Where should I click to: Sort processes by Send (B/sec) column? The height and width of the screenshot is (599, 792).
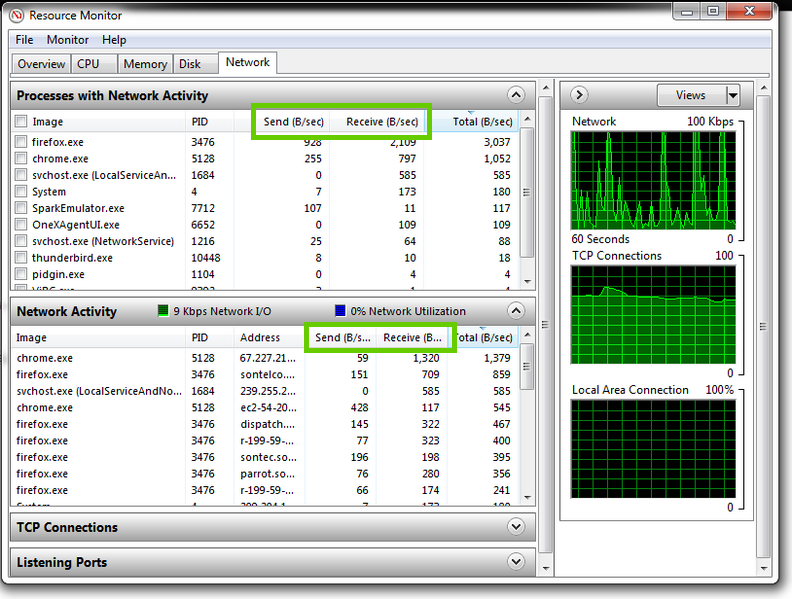click(293, 121)
